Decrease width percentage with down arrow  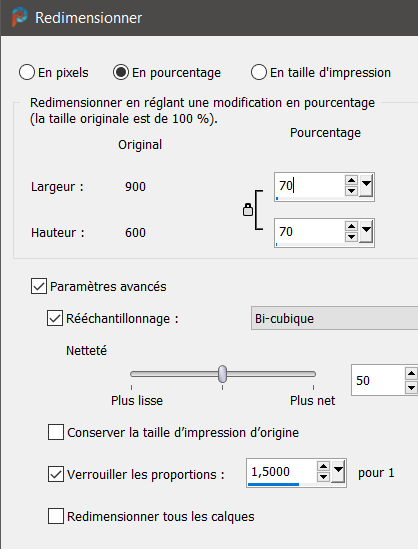351,191
